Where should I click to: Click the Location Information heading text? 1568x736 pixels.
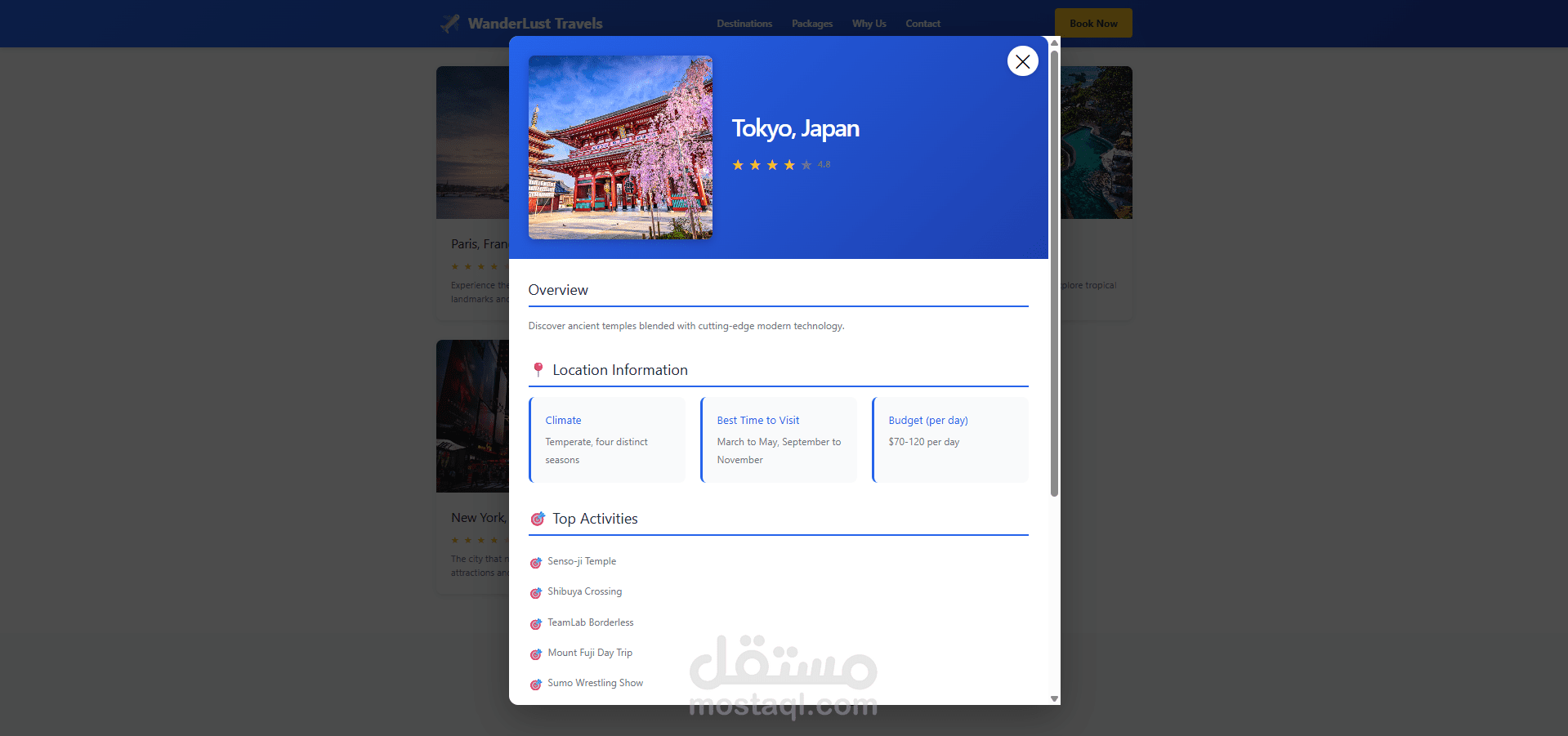[x=620, y=370]
